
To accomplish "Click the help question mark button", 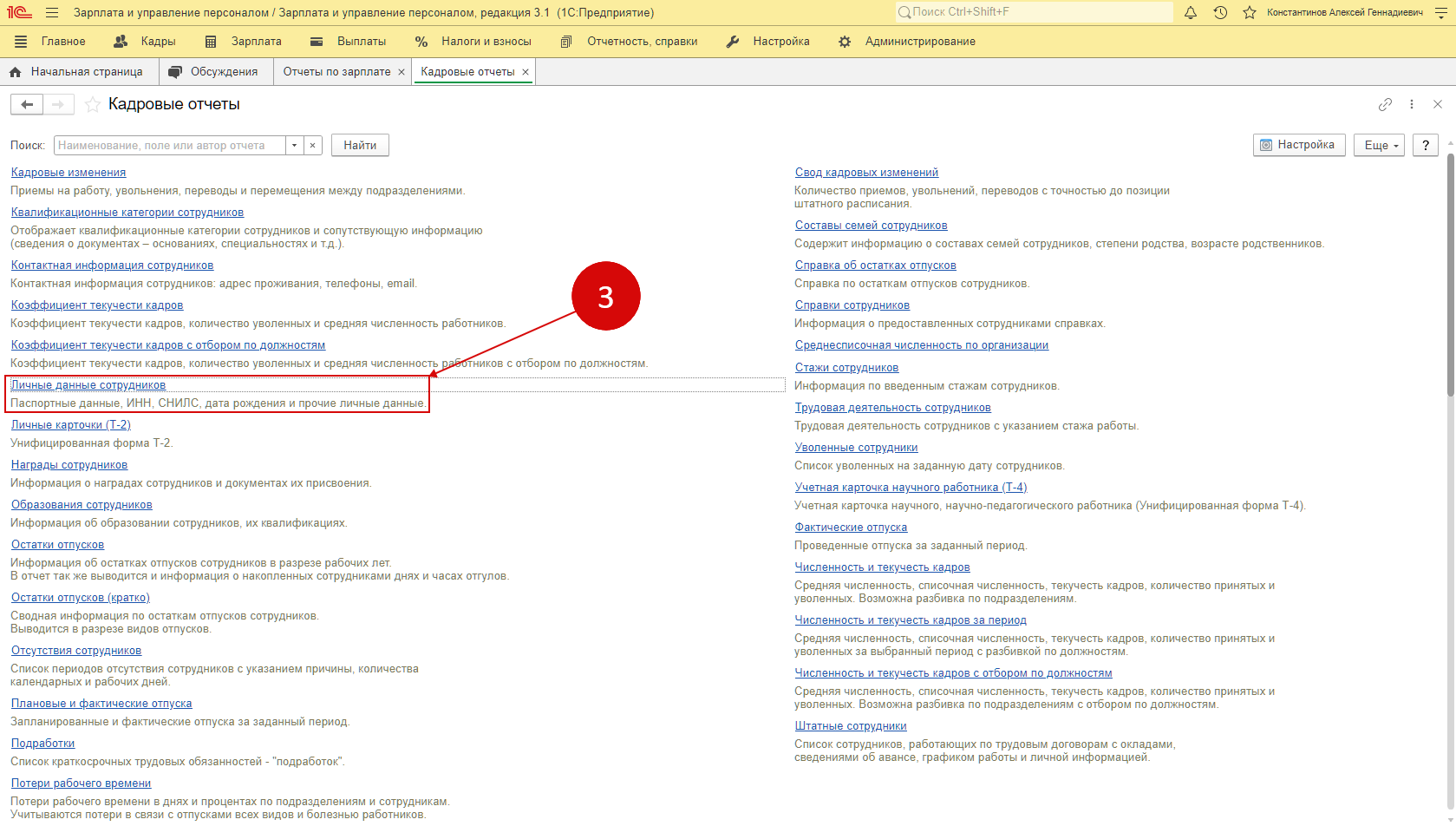I will [x=1426, y=146].
